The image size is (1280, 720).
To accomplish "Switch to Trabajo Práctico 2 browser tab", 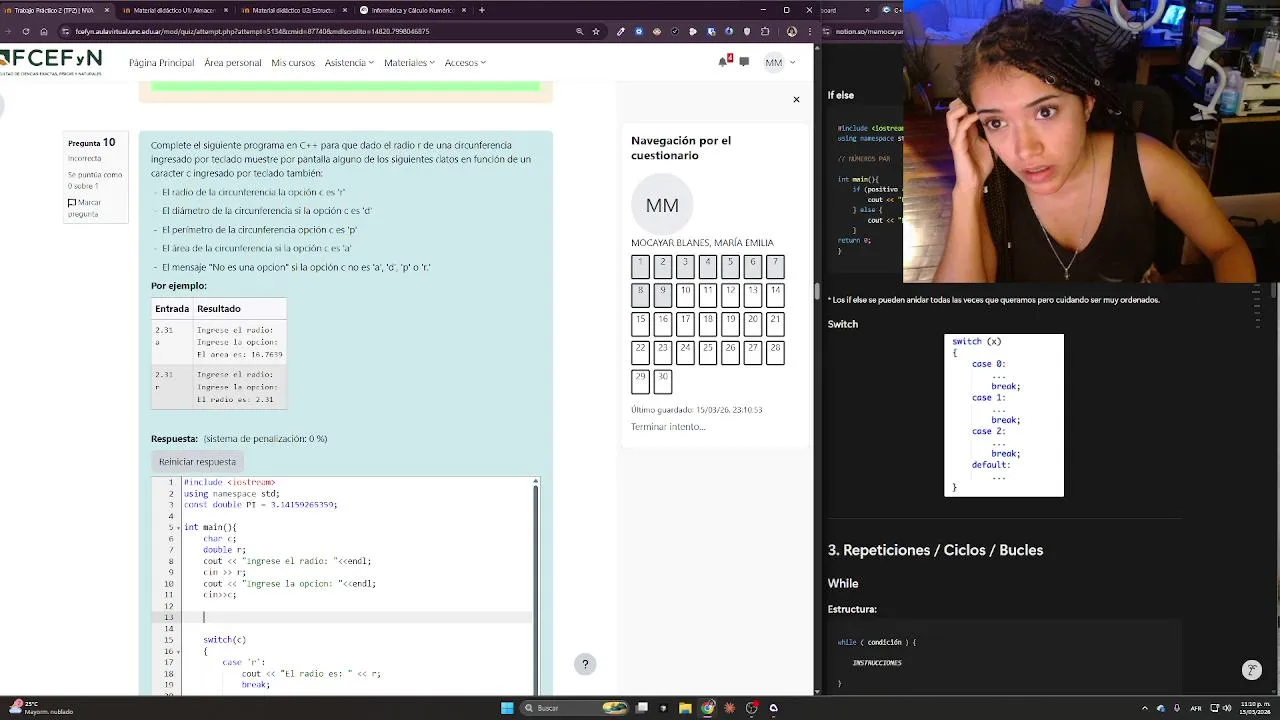I will (54, 10).
